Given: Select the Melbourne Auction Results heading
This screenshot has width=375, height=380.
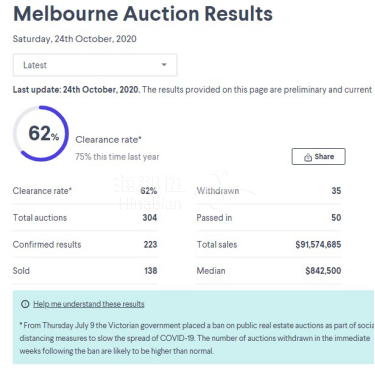Looking at the screenshot, I should coord(143,14).
